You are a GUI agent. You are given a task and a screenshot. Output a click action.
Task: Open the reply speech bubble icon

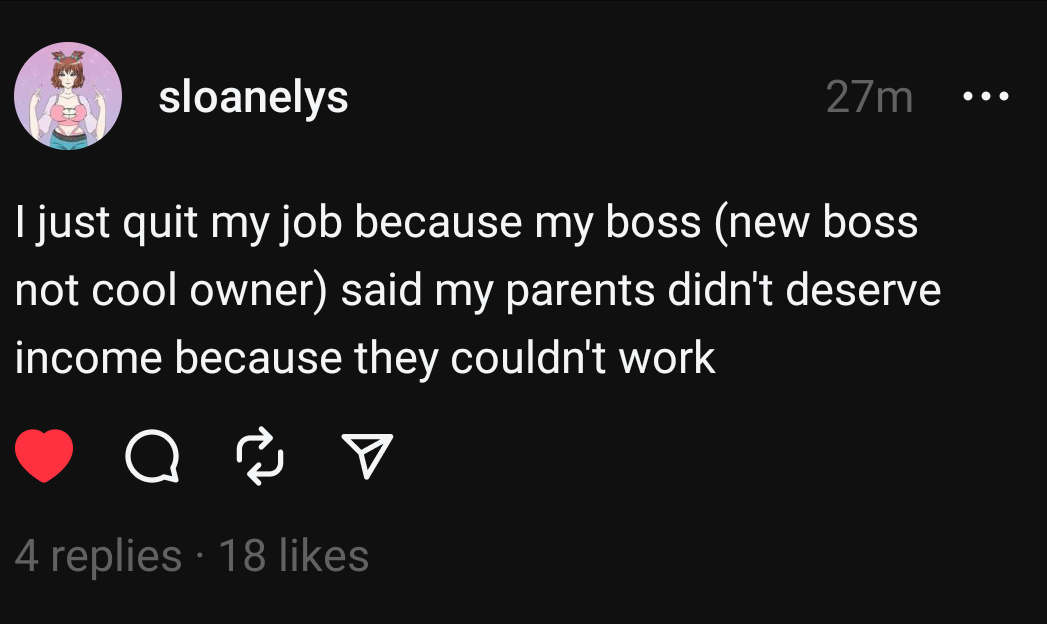152,456
